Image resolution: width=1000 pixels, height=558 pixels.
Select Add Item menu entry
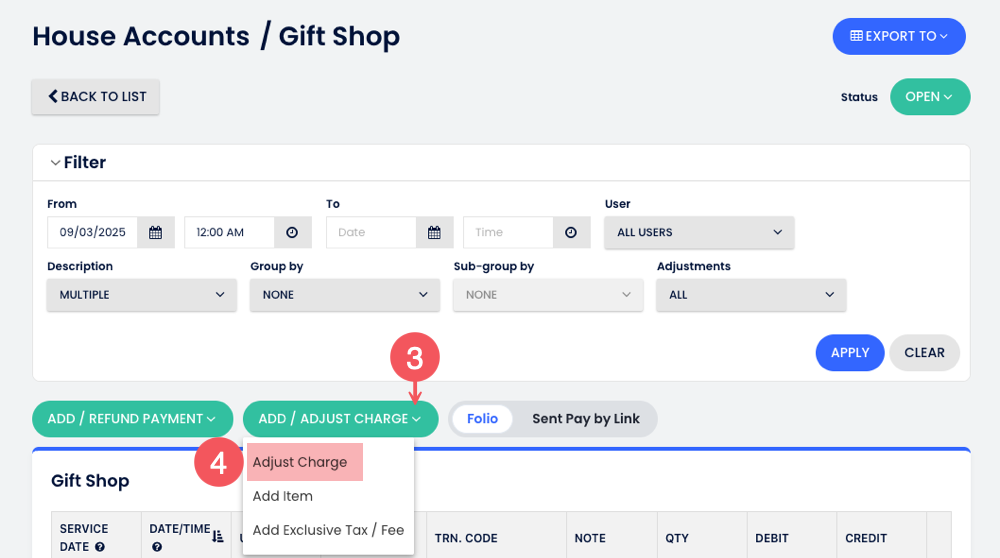click(283, 496)
